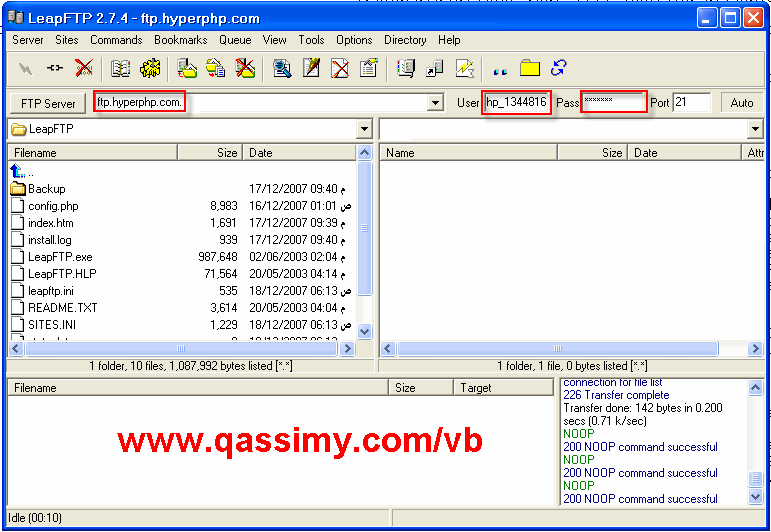Image resolution: width=771 pixels, height=532 pixels.
Task: Click the Target column header in queue
Action: click(x=504, y=388)
